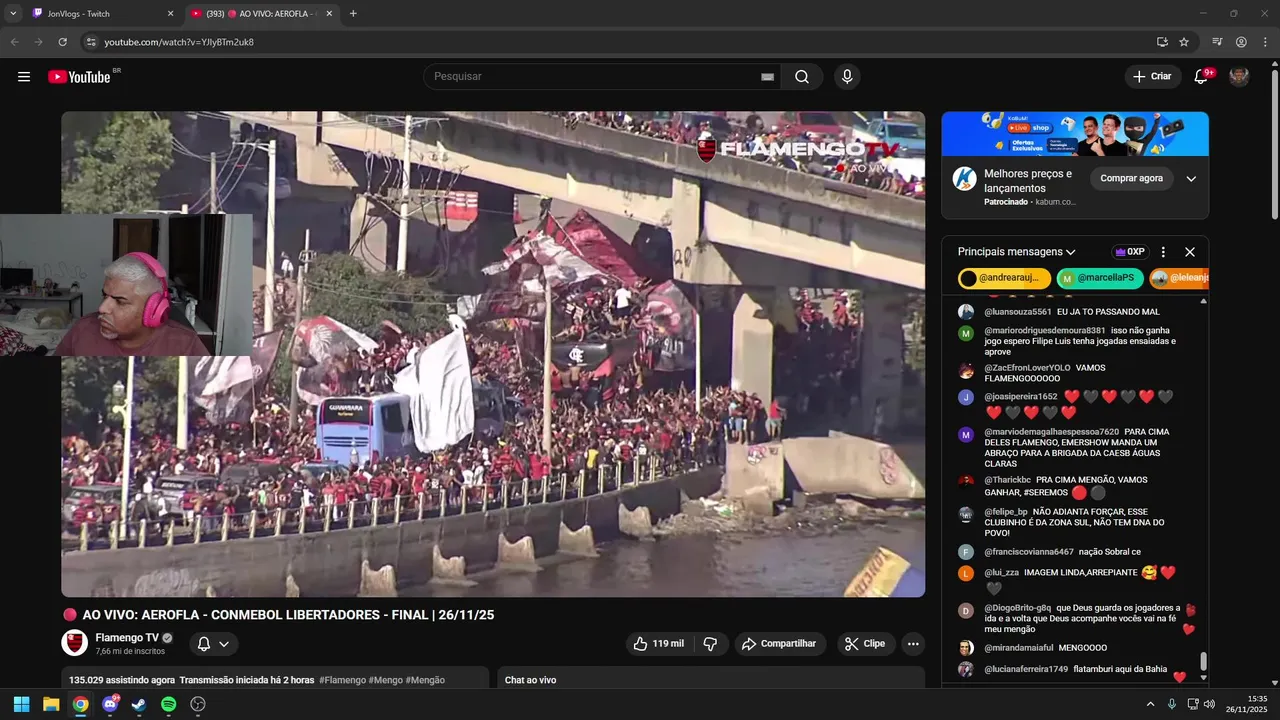The height and width of the screenshot is (720, 1280).
Task: Like the video with thumbs up
Action: click(658, 644)
